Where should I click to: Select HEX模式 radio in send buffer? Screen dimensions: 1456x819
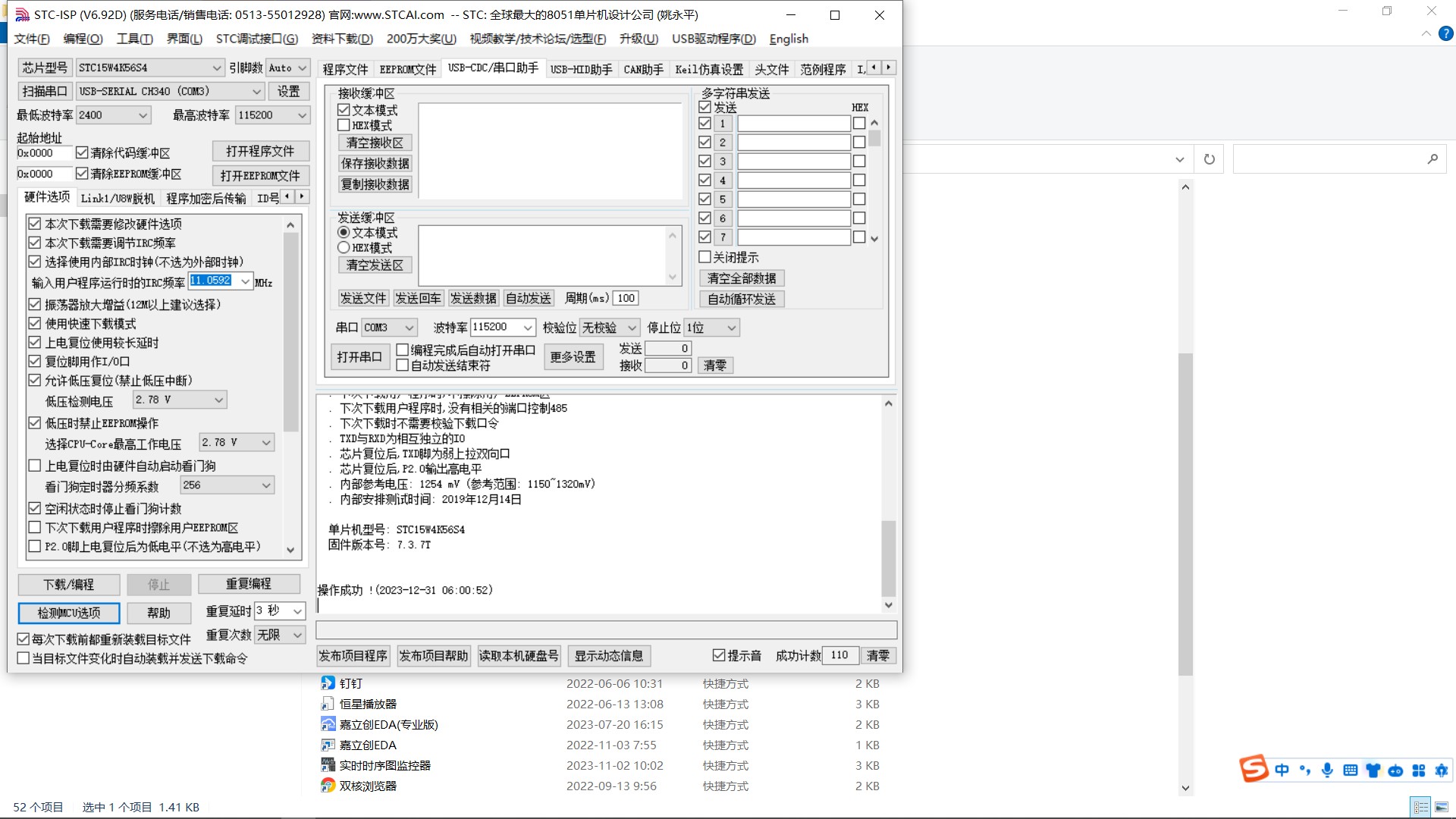tap(344, 247)
